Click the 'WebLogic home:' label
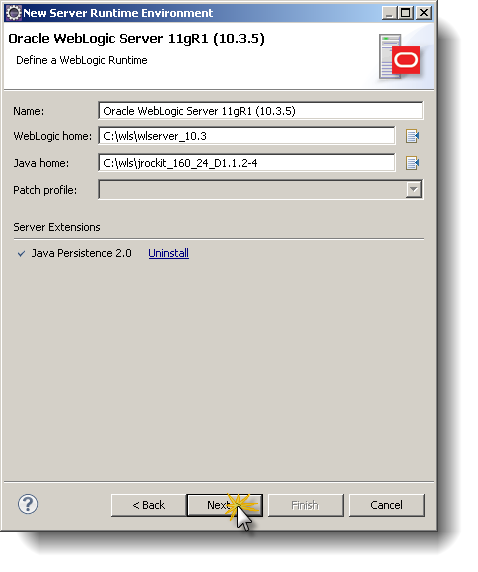This screenshot has height=572, width=478. point(53,136)
